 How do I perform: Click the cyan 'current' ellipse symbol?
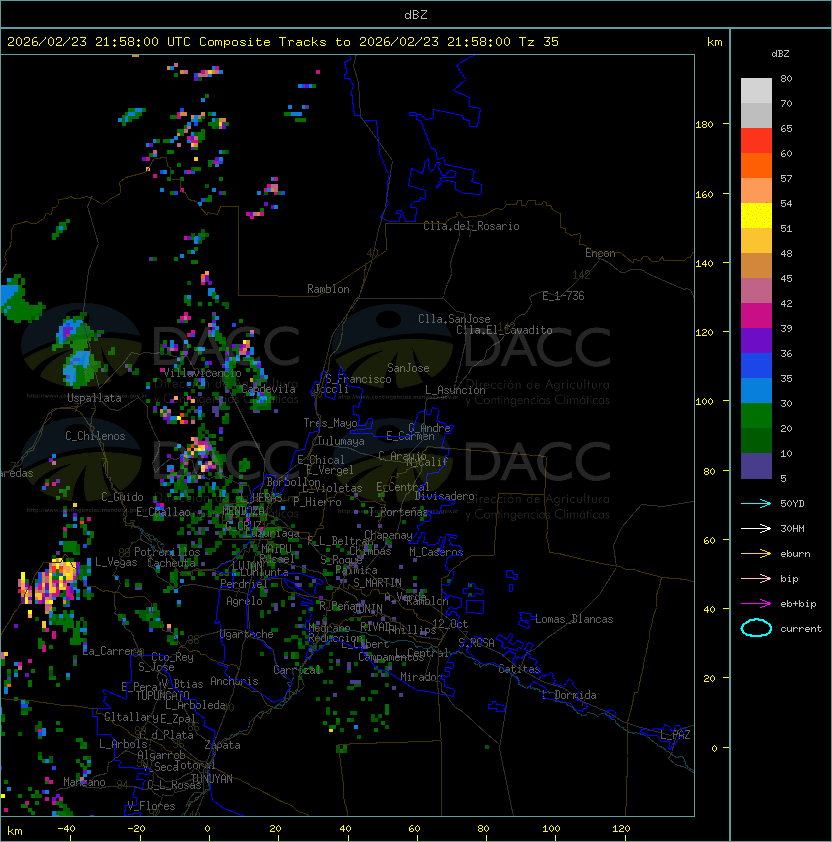pos(756,628)
